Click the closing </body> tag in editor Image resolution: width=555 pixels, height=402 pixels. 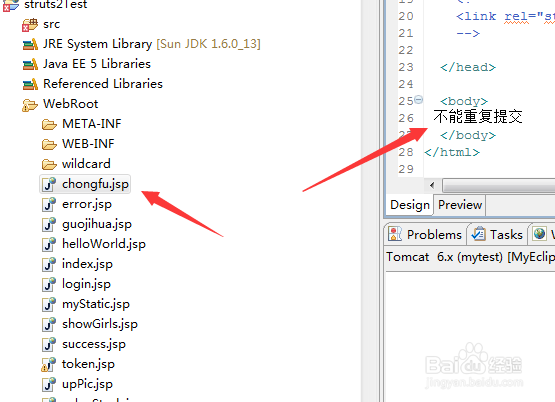[468, 135]
